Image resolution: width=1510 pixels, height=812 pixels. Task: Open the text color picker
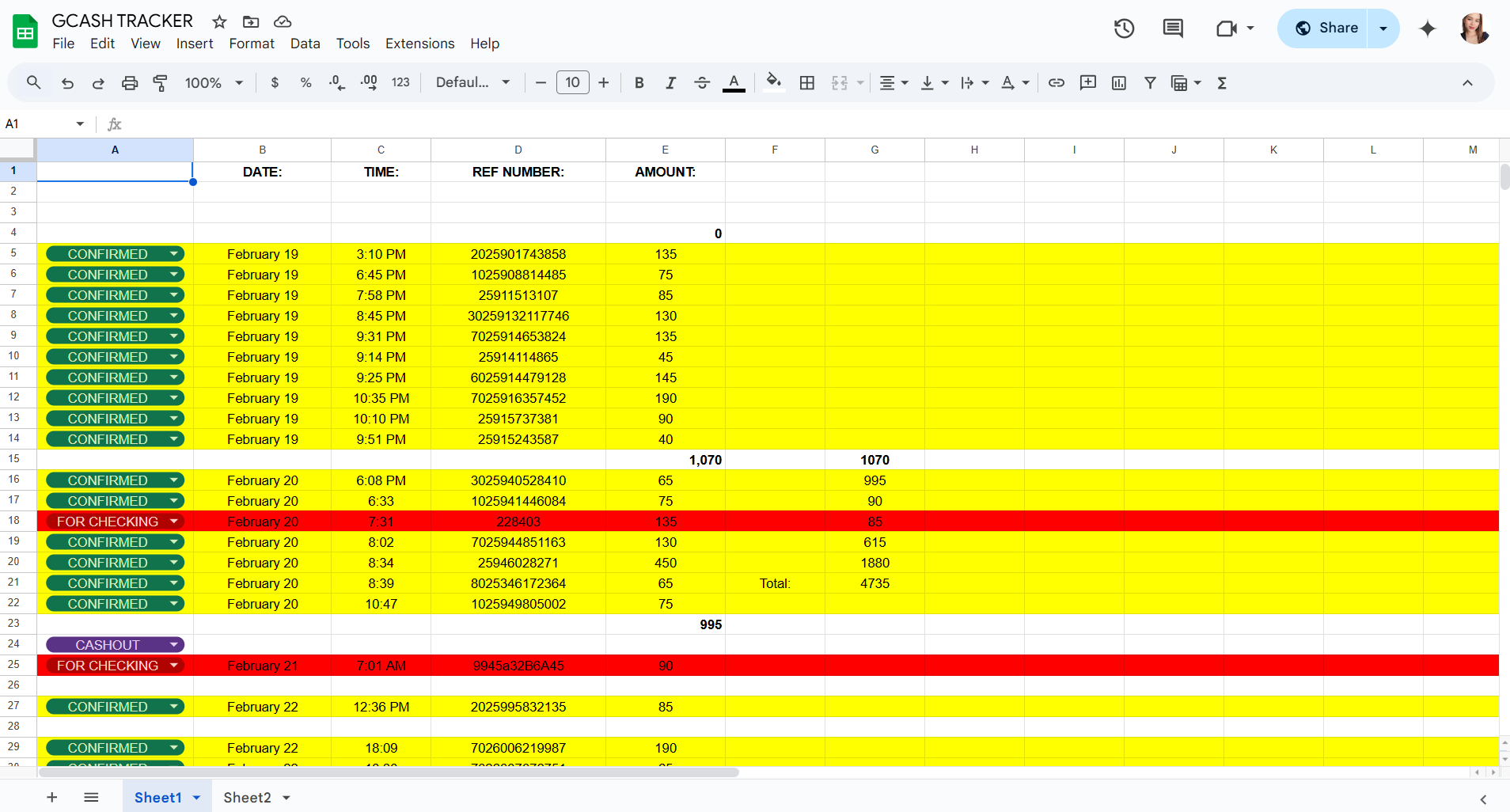734,82
